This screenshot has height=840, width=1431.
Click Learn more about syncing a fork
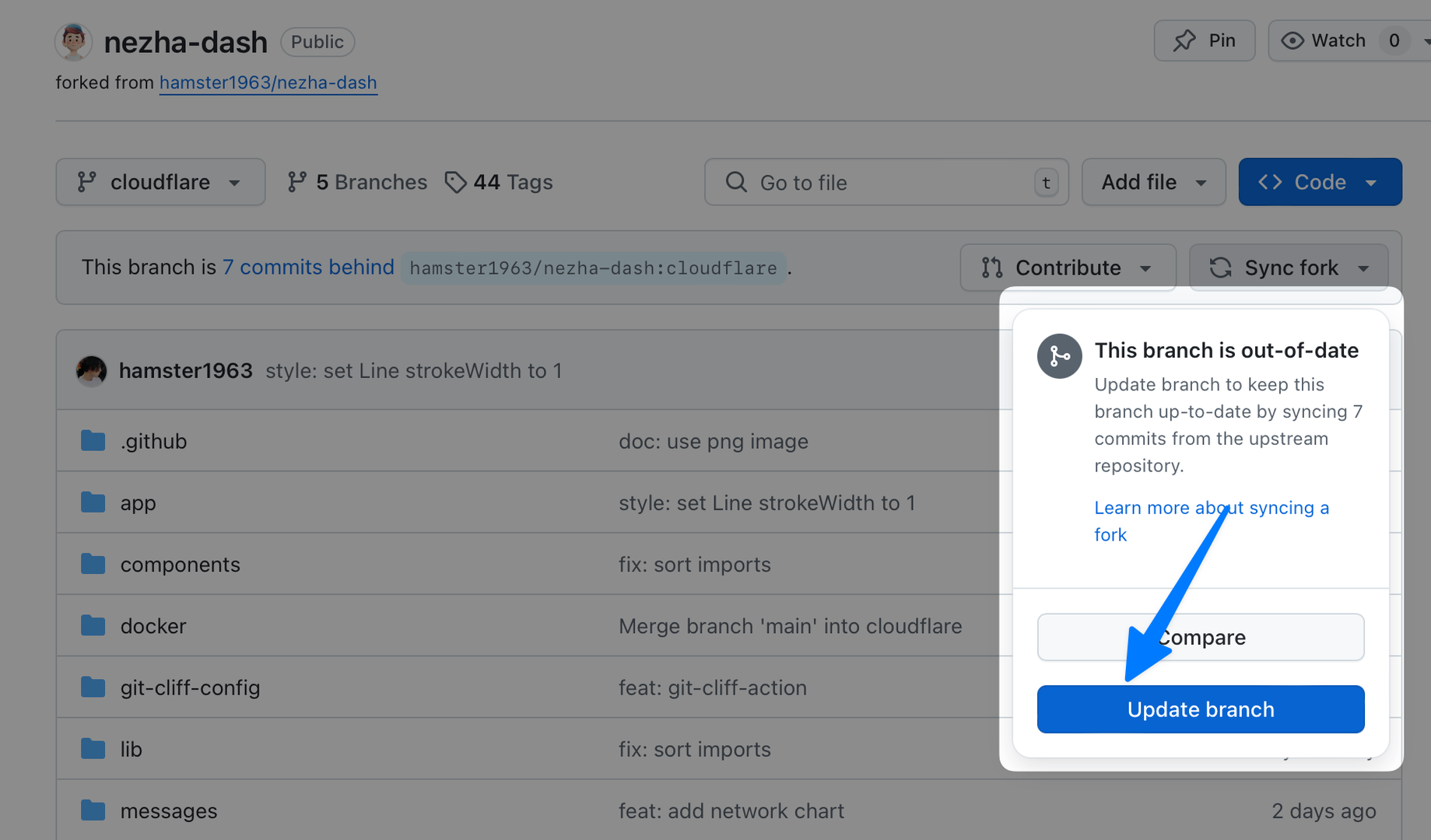(x=1212, y=521)
